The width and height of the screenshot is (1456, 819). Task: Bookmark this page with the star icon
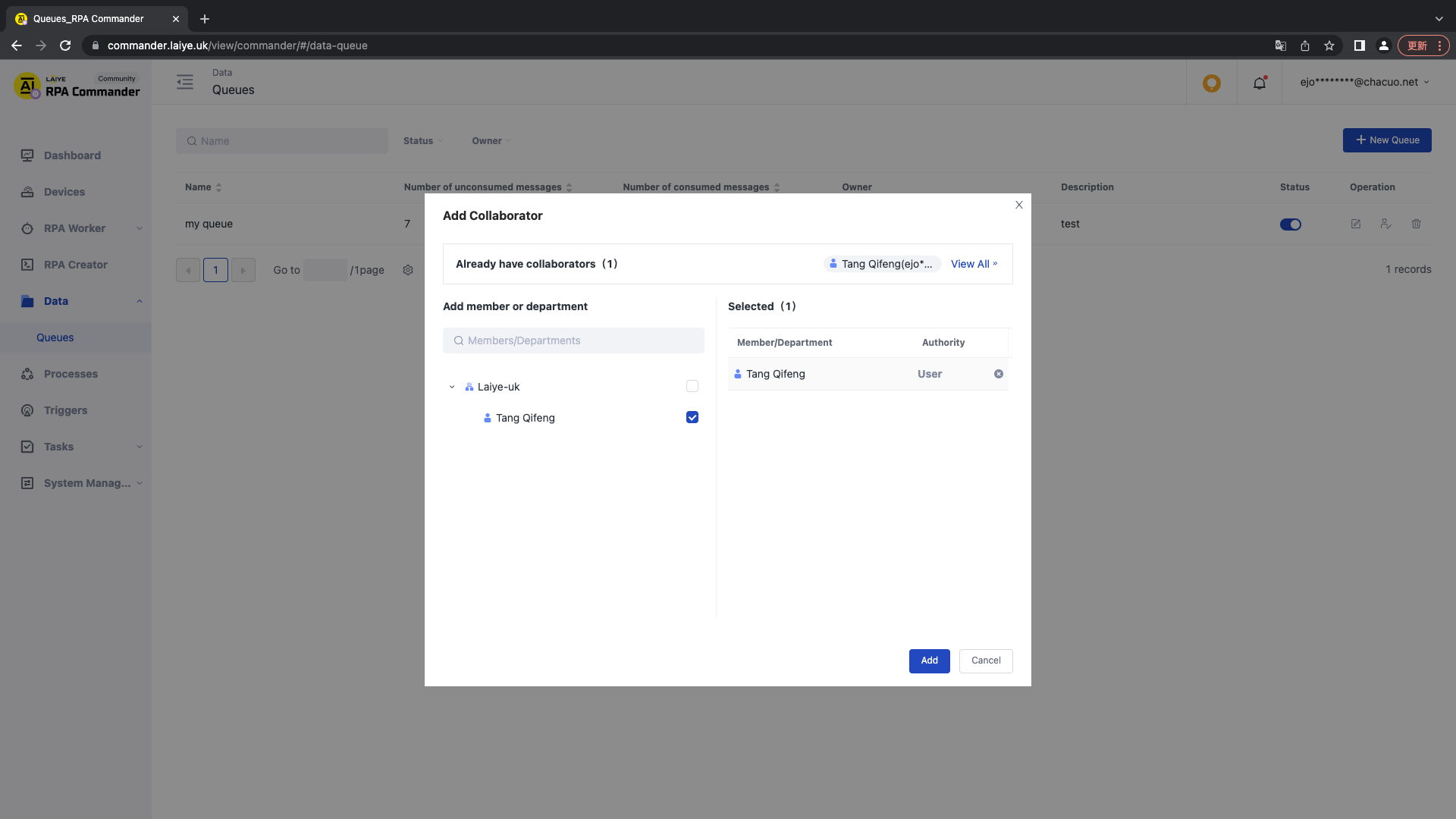(x=1329, y=45)
